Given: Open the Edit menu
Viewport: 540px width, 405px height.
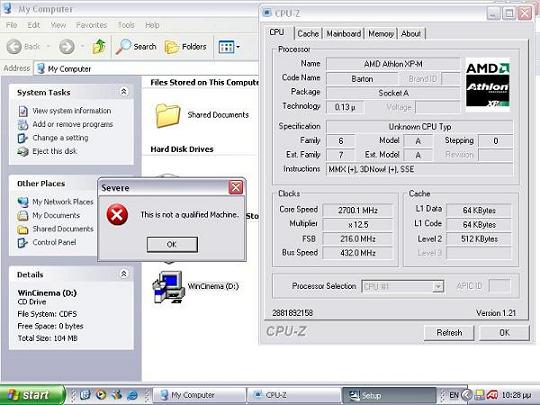Looking at the screenshot, I should tap(34, 25).
